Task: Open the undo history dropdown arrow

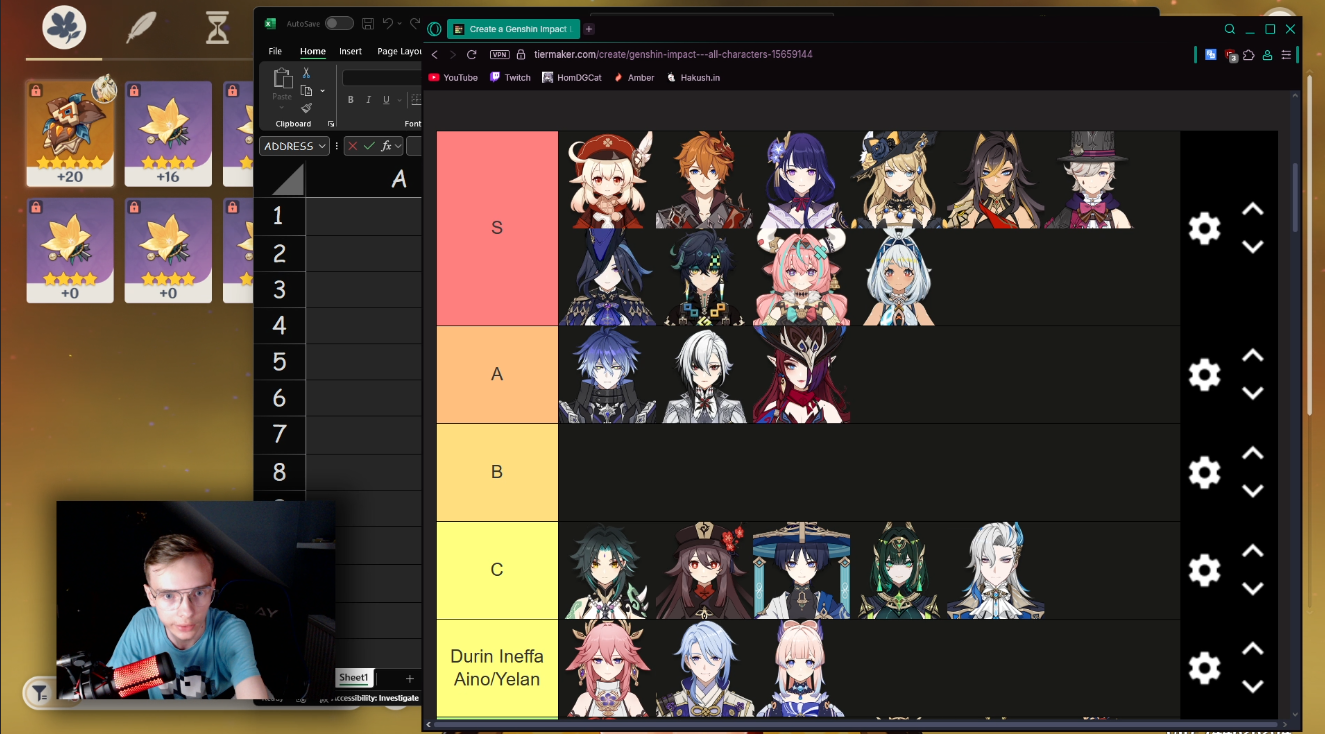Action: (x=399, y=23)
